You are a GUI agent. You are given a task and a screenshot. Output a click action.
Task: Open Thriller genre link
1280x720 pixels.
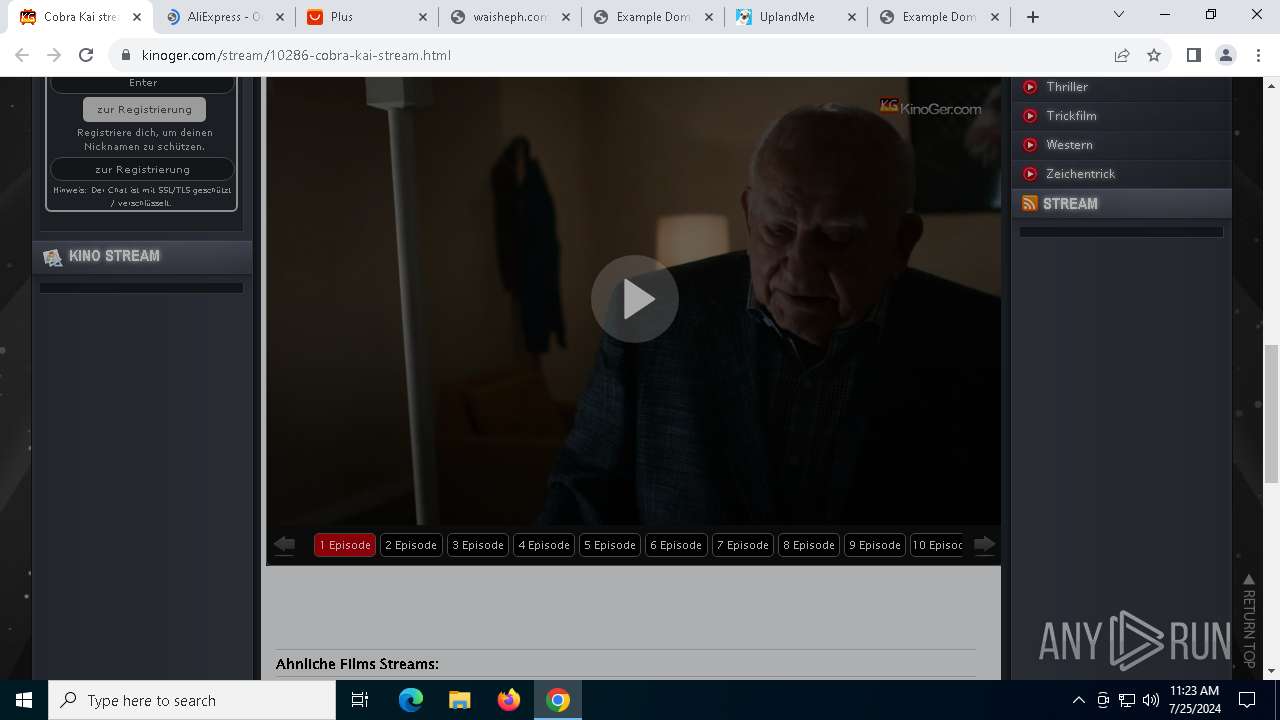point(1067,87)
